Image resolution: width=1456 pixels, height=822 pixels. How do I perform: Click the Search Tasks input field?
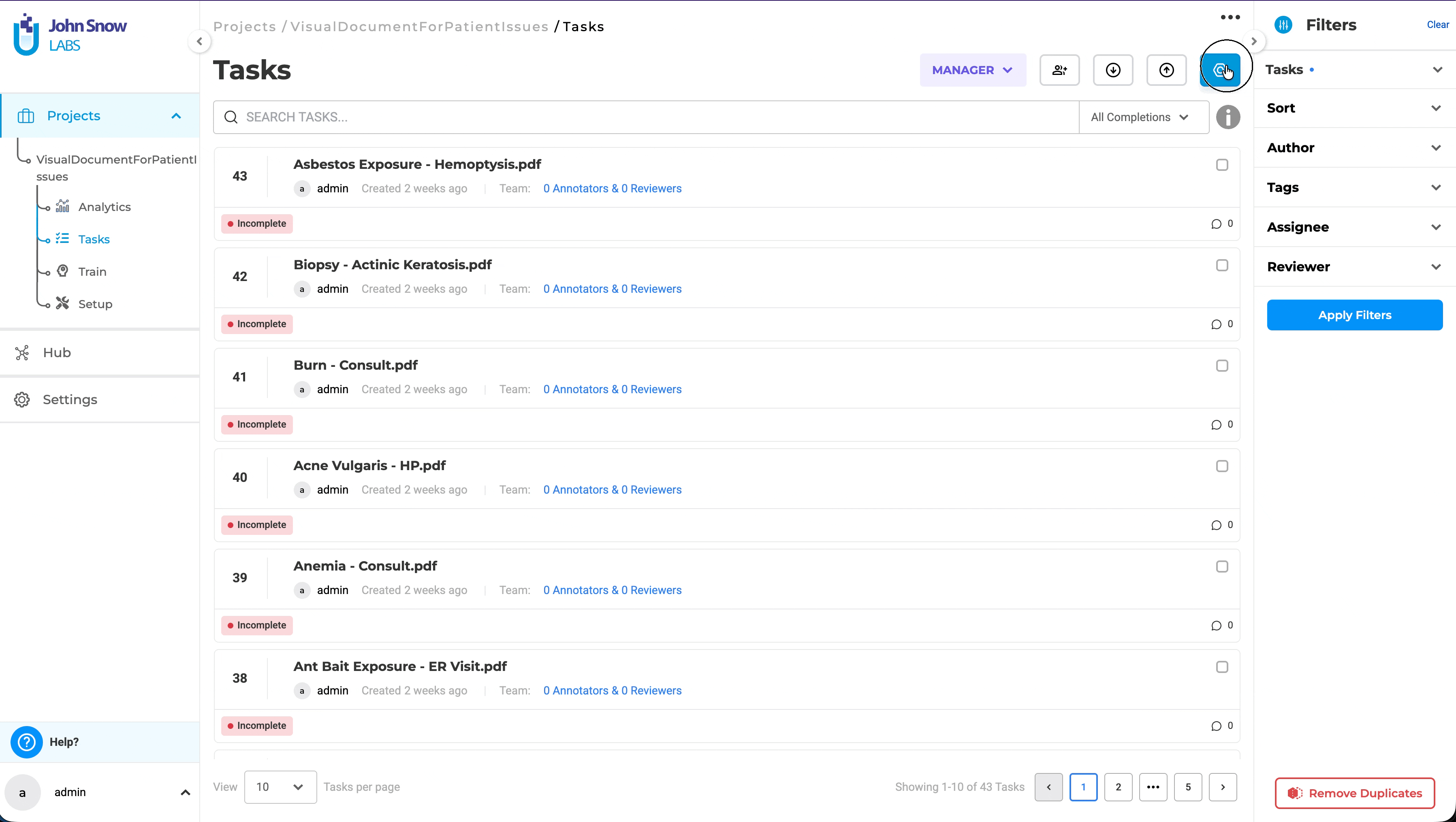click(645, 117)
